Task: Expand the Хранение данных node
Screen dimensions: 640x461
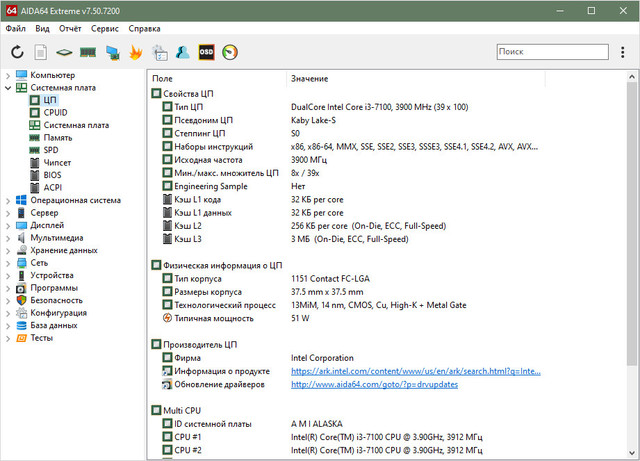Action: tap(8, 251)
